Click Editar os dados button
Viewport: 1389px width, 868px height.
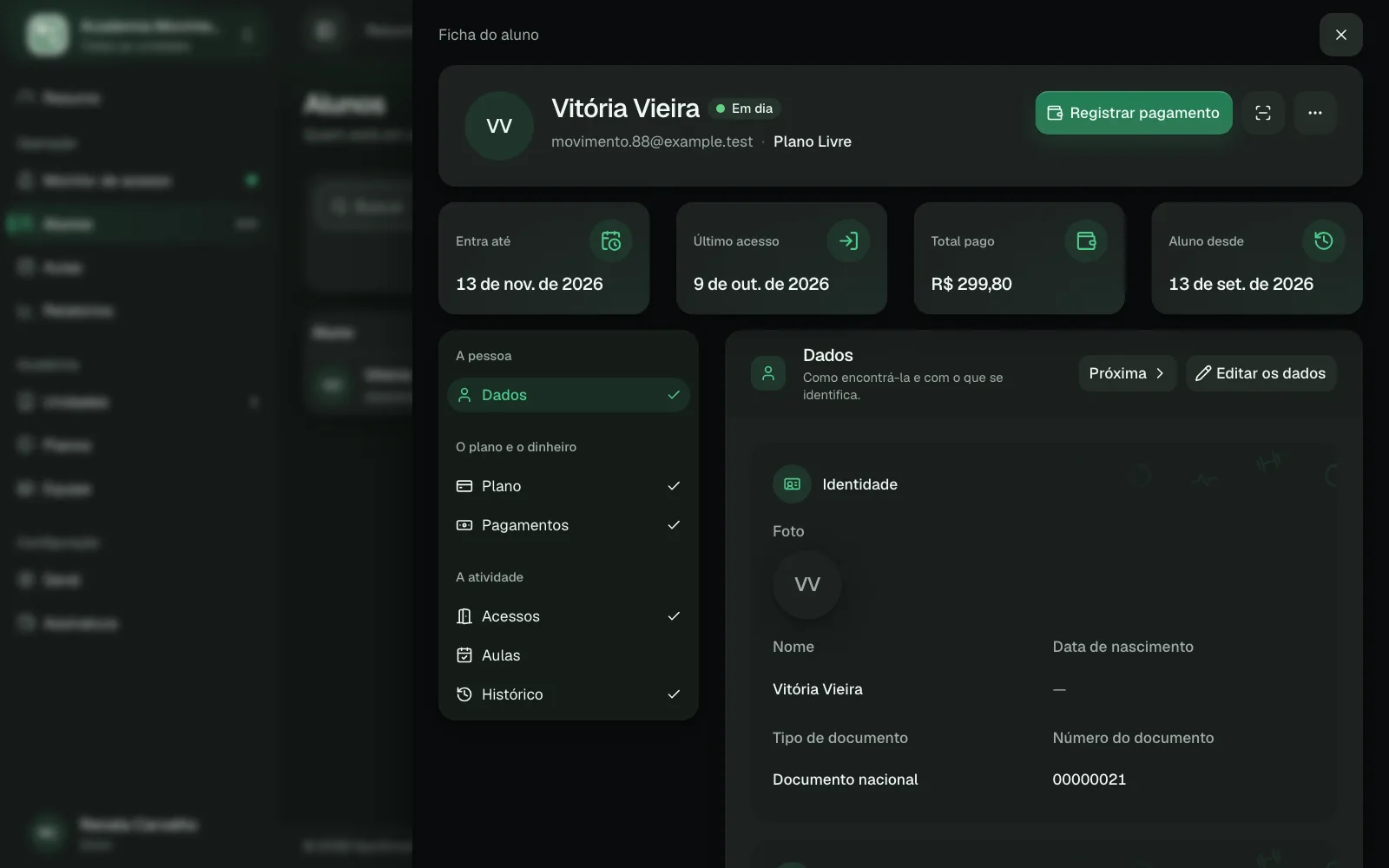pyautogui.click(x=1261, y=373)
